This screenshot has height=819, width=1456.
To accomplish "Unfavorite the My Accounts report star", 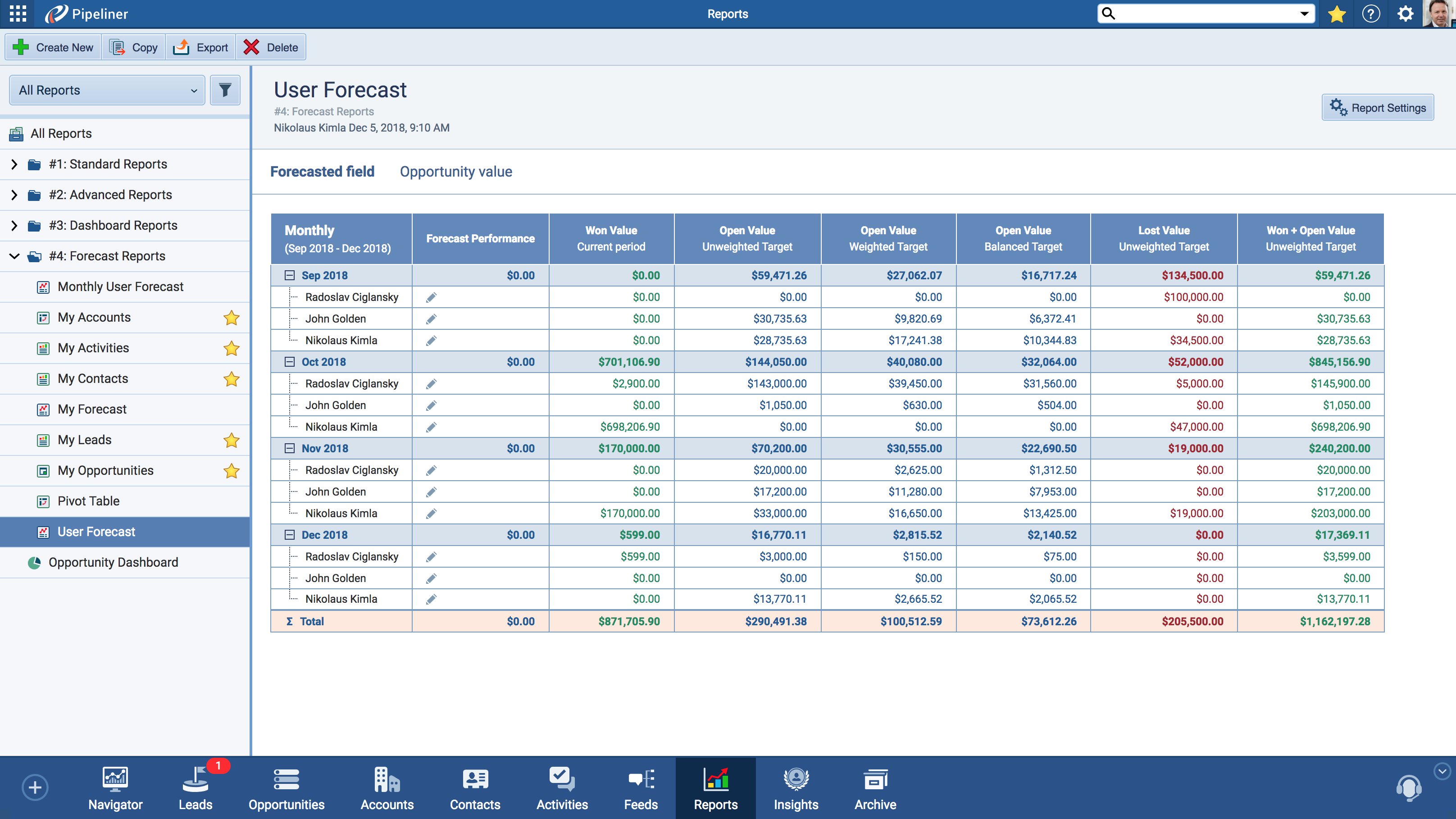I will point(231,318).
